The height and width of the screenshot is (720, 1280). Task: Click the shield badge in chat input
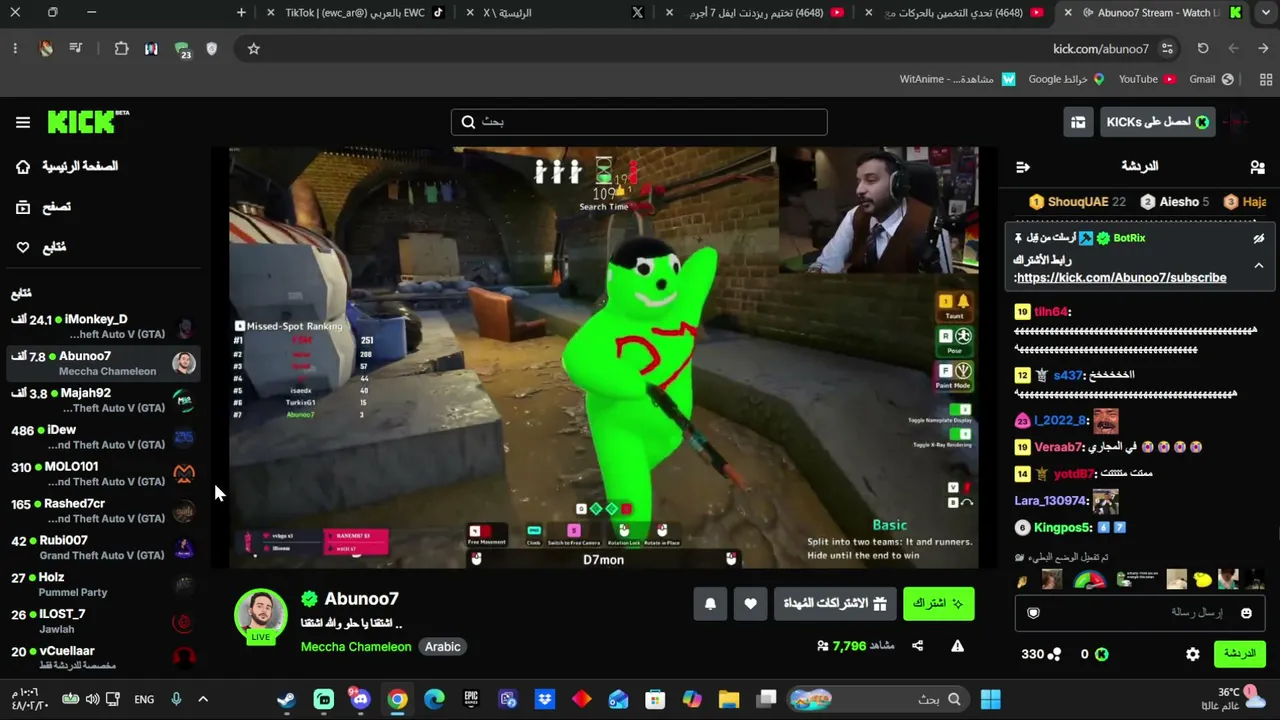pos(1034,613)
